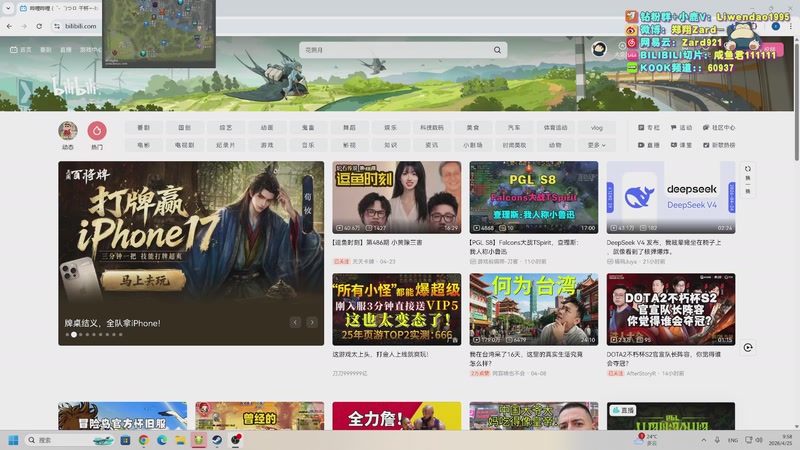This screenshot has height=450, width=800.
Task: Select the 音乐 category
Action: (308, 145)
